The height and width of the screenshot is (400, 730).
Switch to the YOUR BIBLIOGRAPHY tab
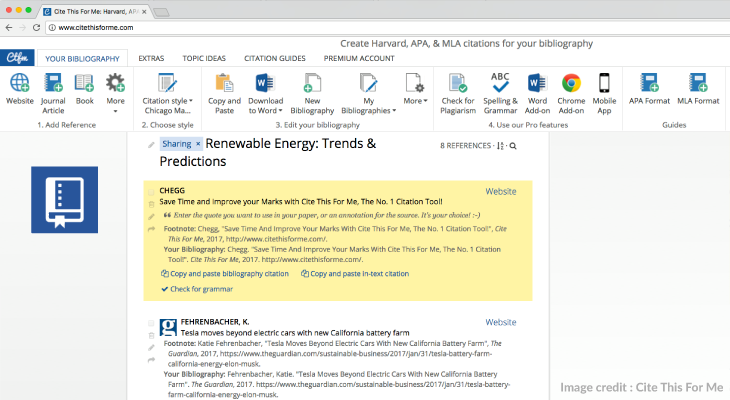point(82,59)
